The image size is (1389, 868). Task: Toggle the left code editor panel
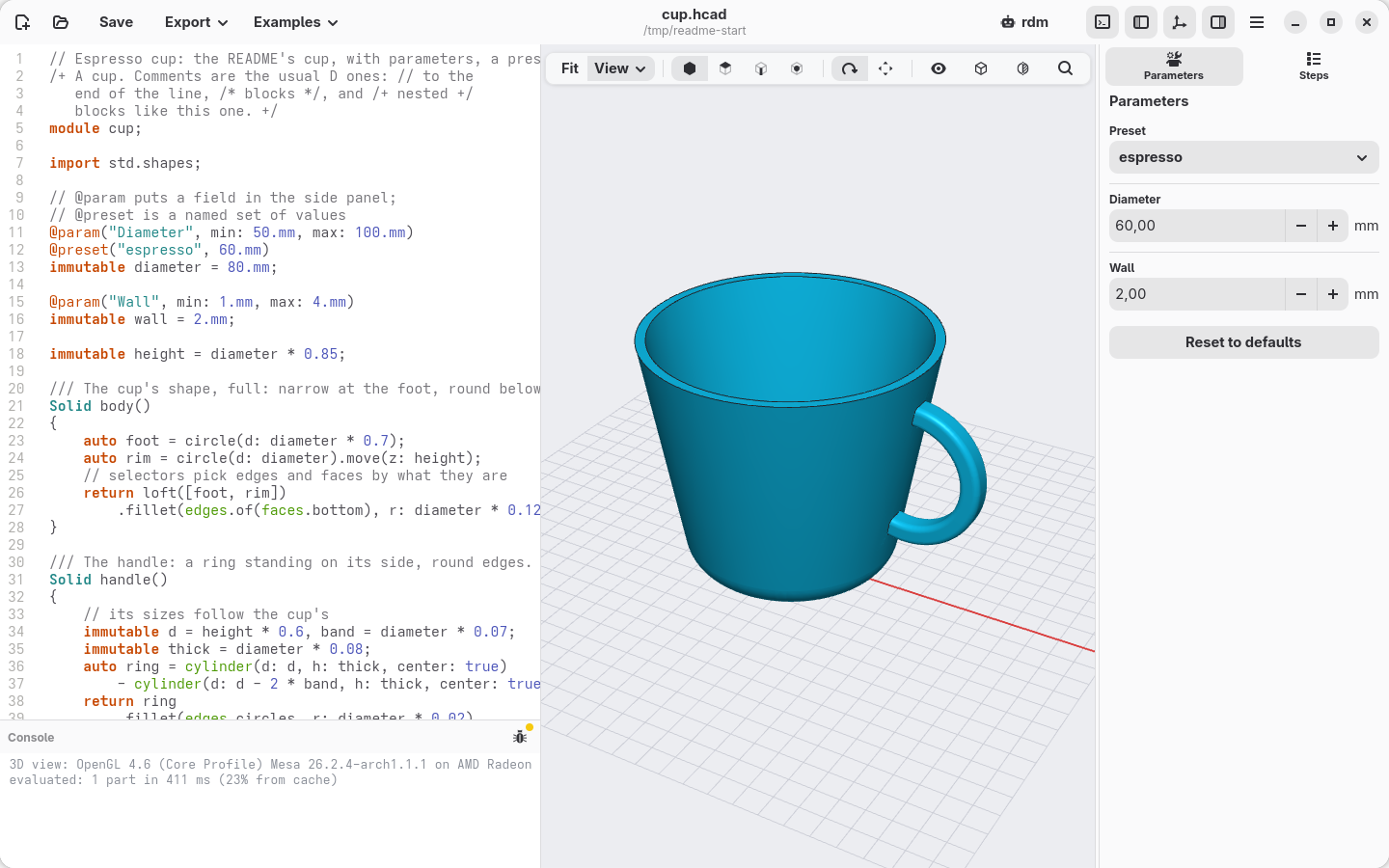(1141, 22)
